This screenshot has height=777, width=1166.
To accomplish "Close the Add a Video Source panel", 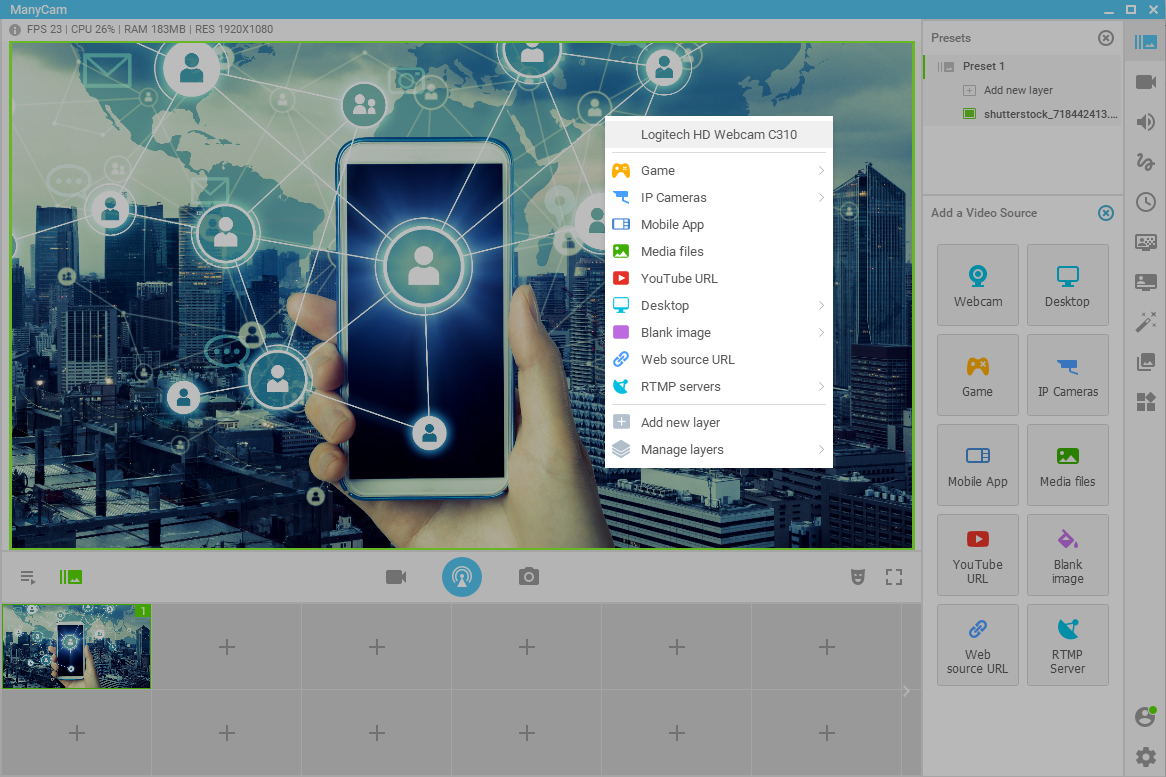I will coord(1106,213).
